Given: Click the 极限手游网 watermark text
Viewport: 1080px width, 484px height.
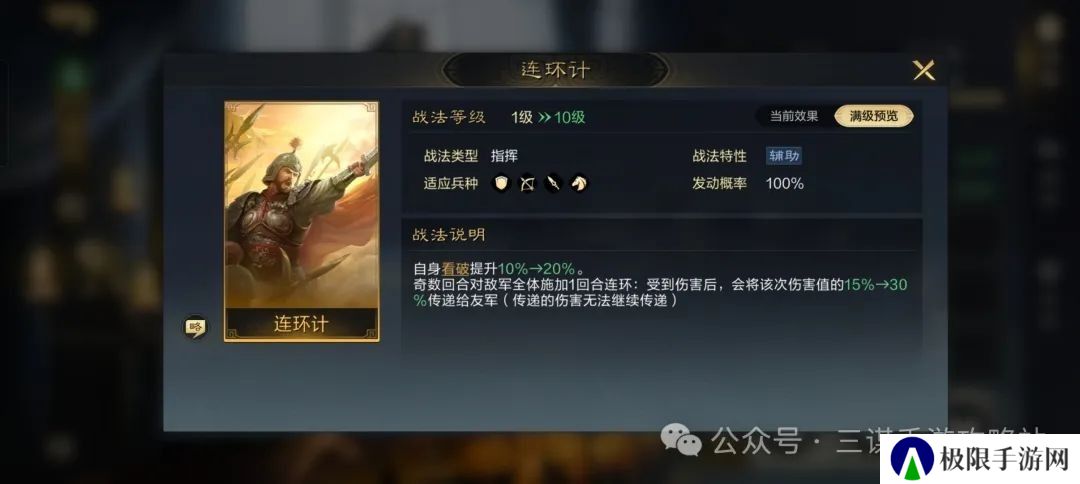Looking at the screenshot, I should pyautogui.click(x=1004, y=459).
